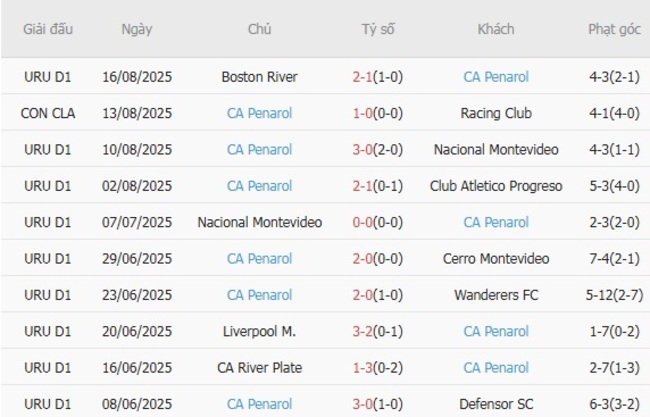The height and width of the screenshot is (417, 650).
Task: Click the "Tỷ số" column header
Action: tap(378, 29)
